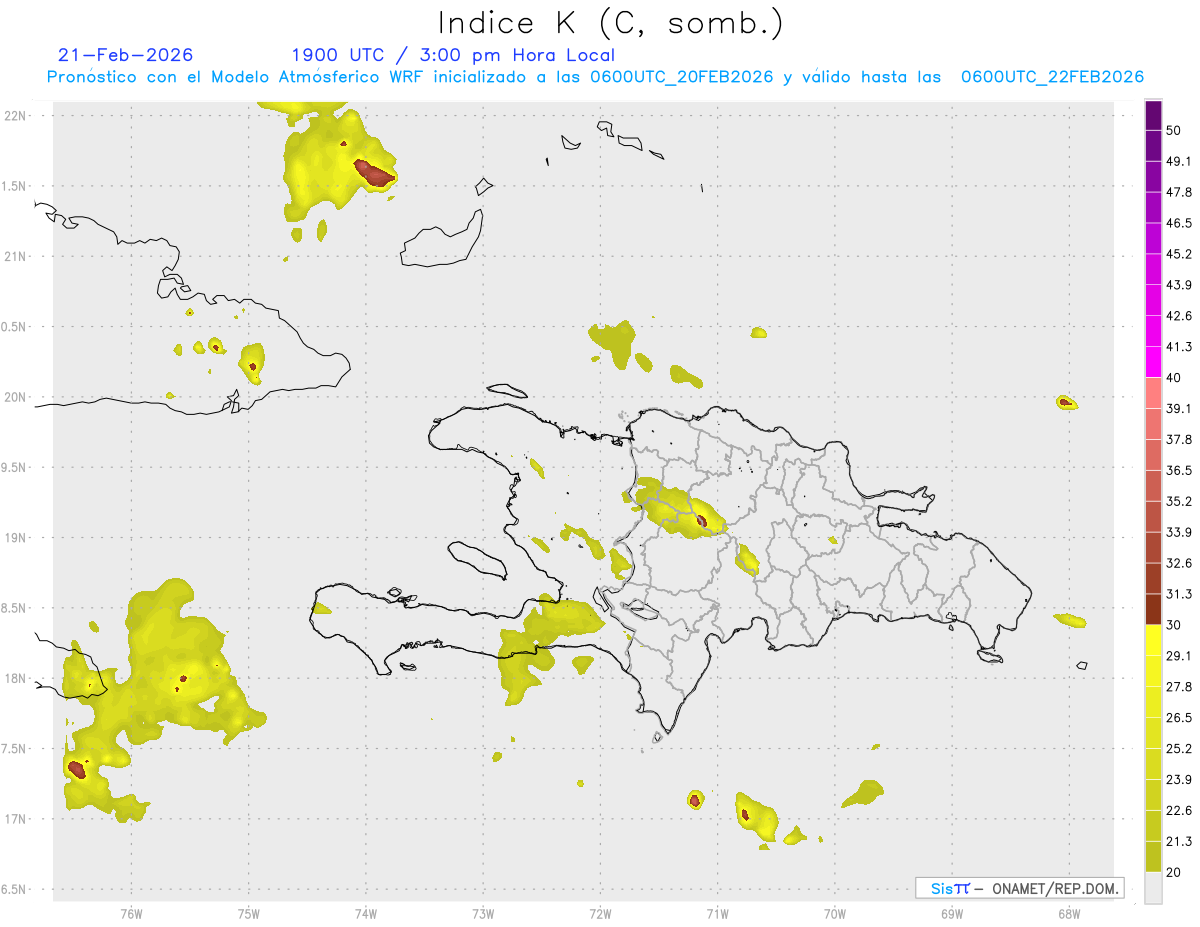Click the '70W' longitude axis label

click(x=834, y=914)
